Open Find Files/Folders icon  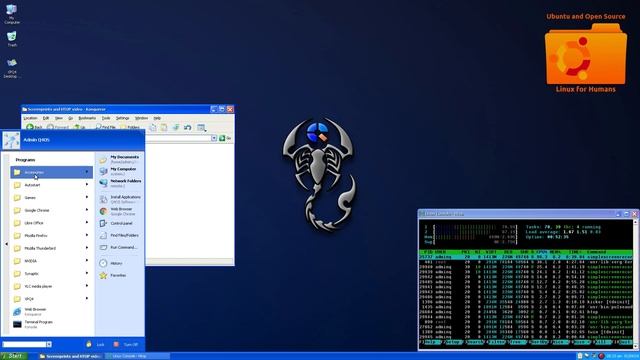tap(103, 235)
